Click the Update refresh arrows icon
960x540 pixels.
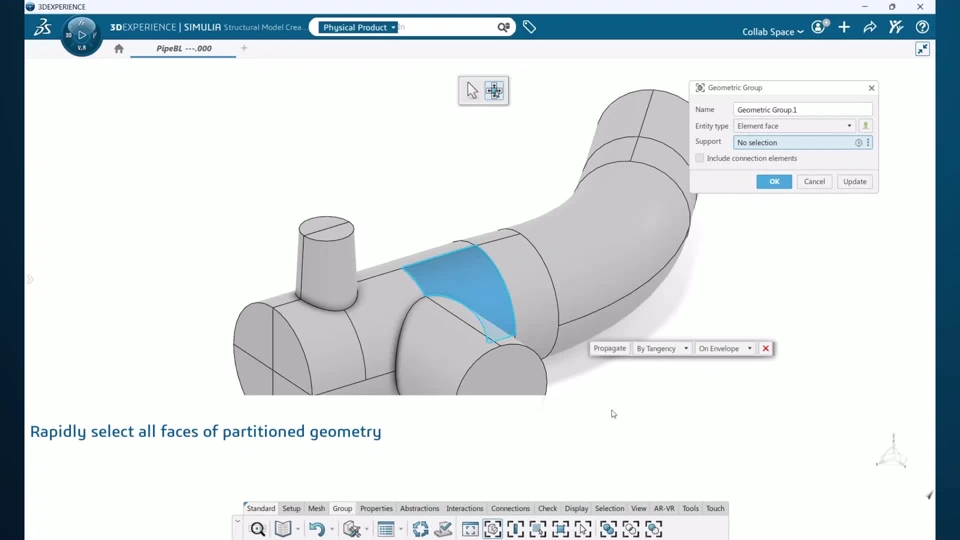tap(421, 528)
